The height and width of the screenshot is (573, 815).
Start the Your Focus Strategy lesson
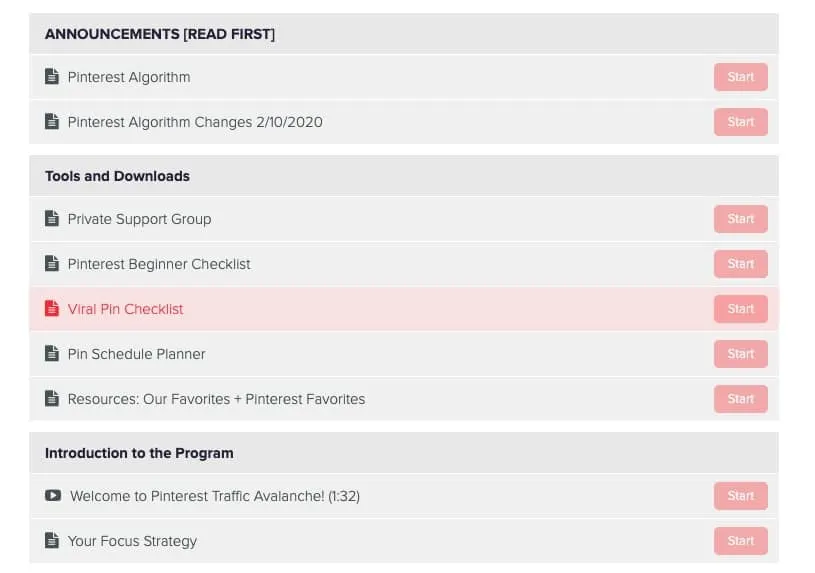pos(741,541)
